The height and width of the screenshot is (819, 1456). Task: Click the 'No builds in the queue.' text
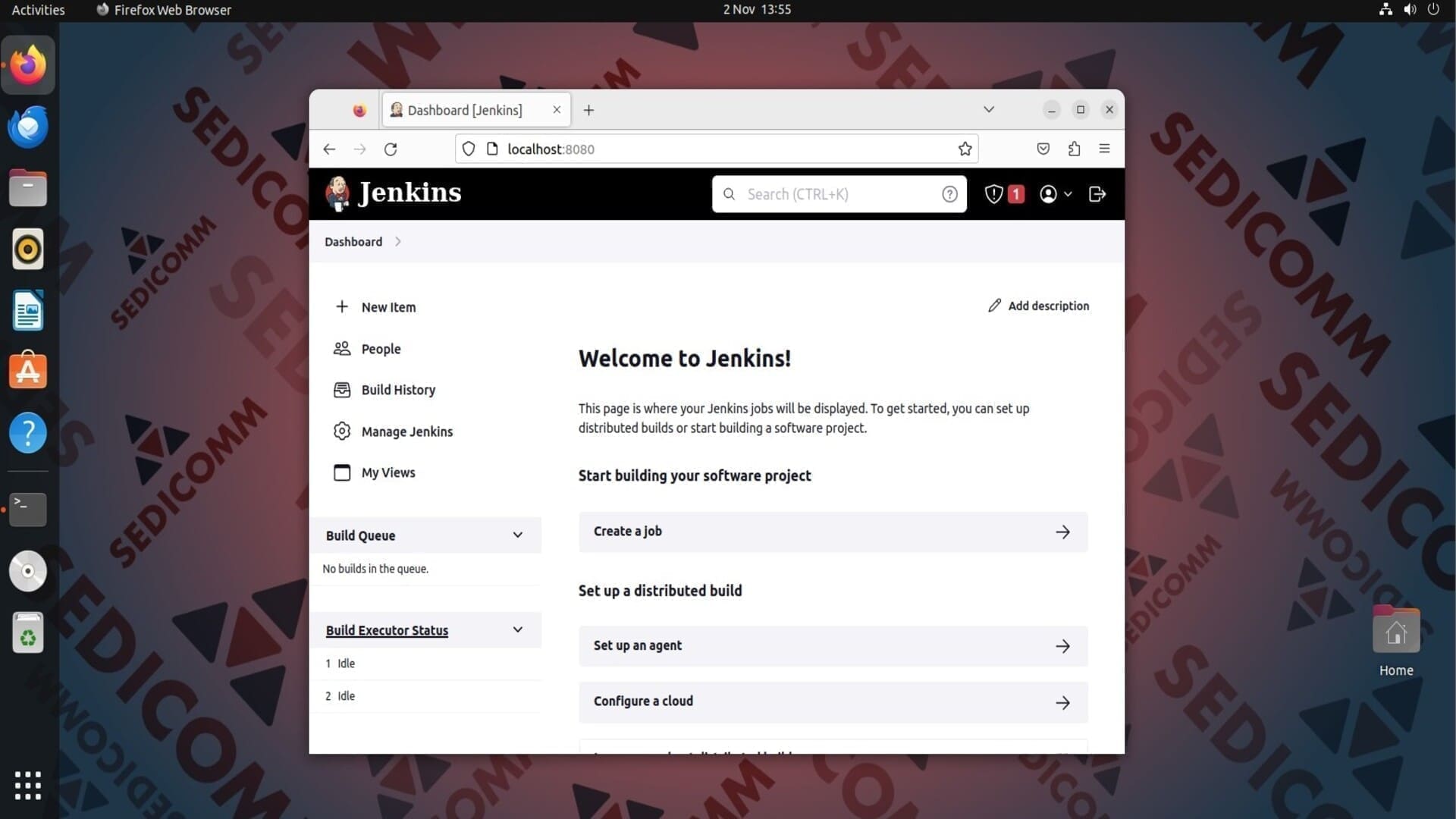[375, 569]
